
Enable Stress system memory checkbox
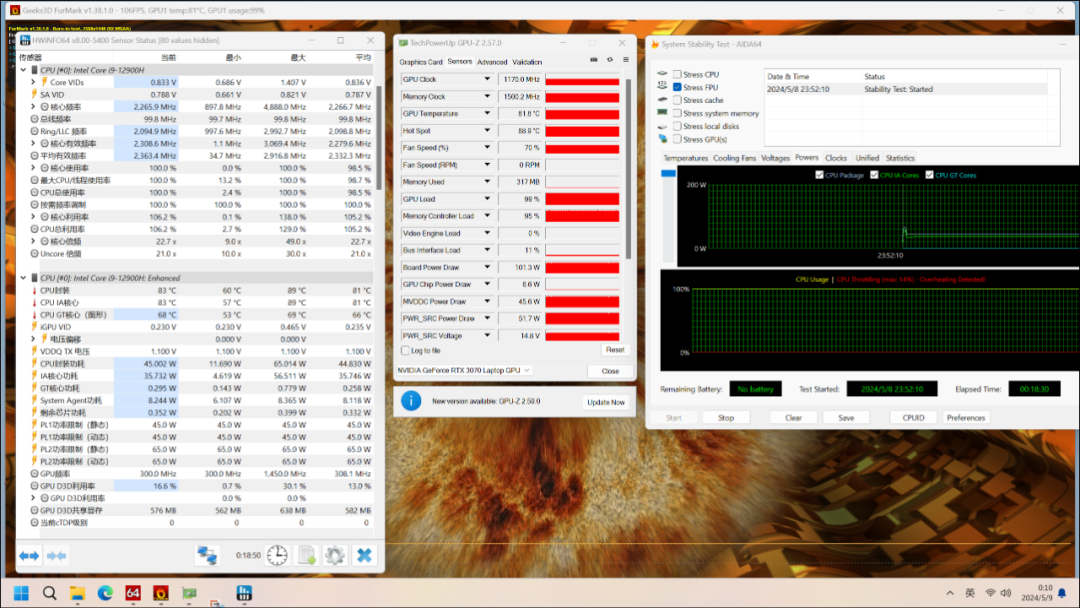(677, 113)
